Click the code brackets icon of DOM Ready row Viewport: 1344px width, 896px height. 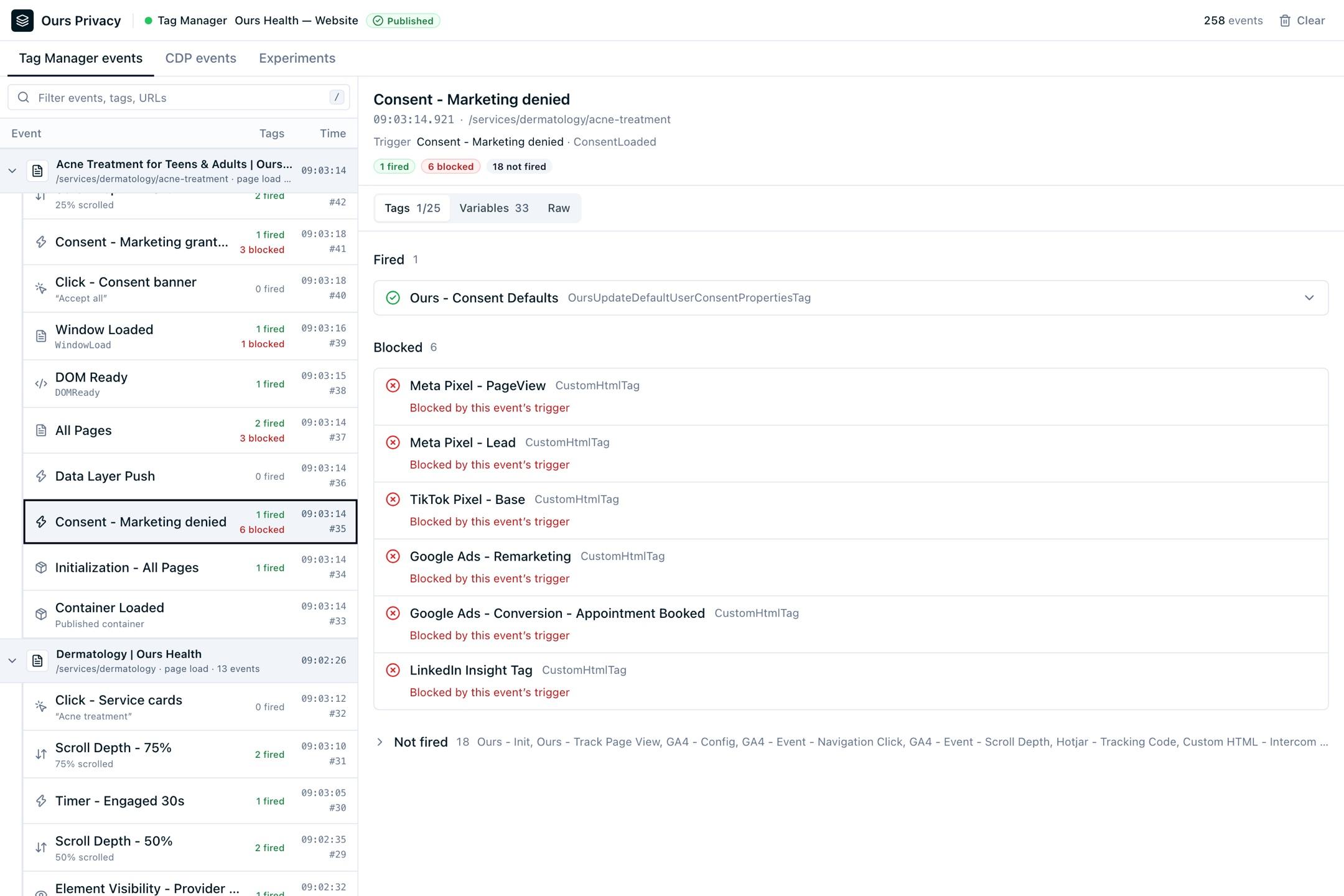tap(41, 384)
